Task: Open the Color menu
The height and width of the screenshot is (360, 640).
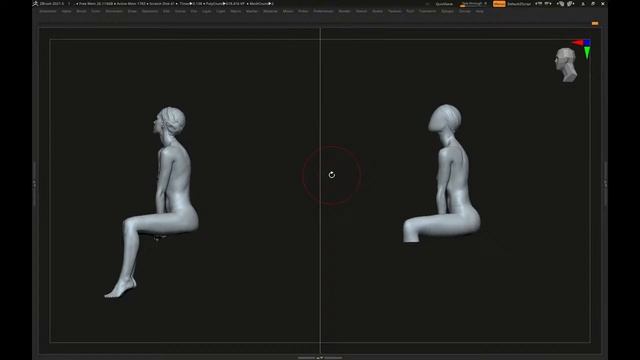Action: coord(96,11)
